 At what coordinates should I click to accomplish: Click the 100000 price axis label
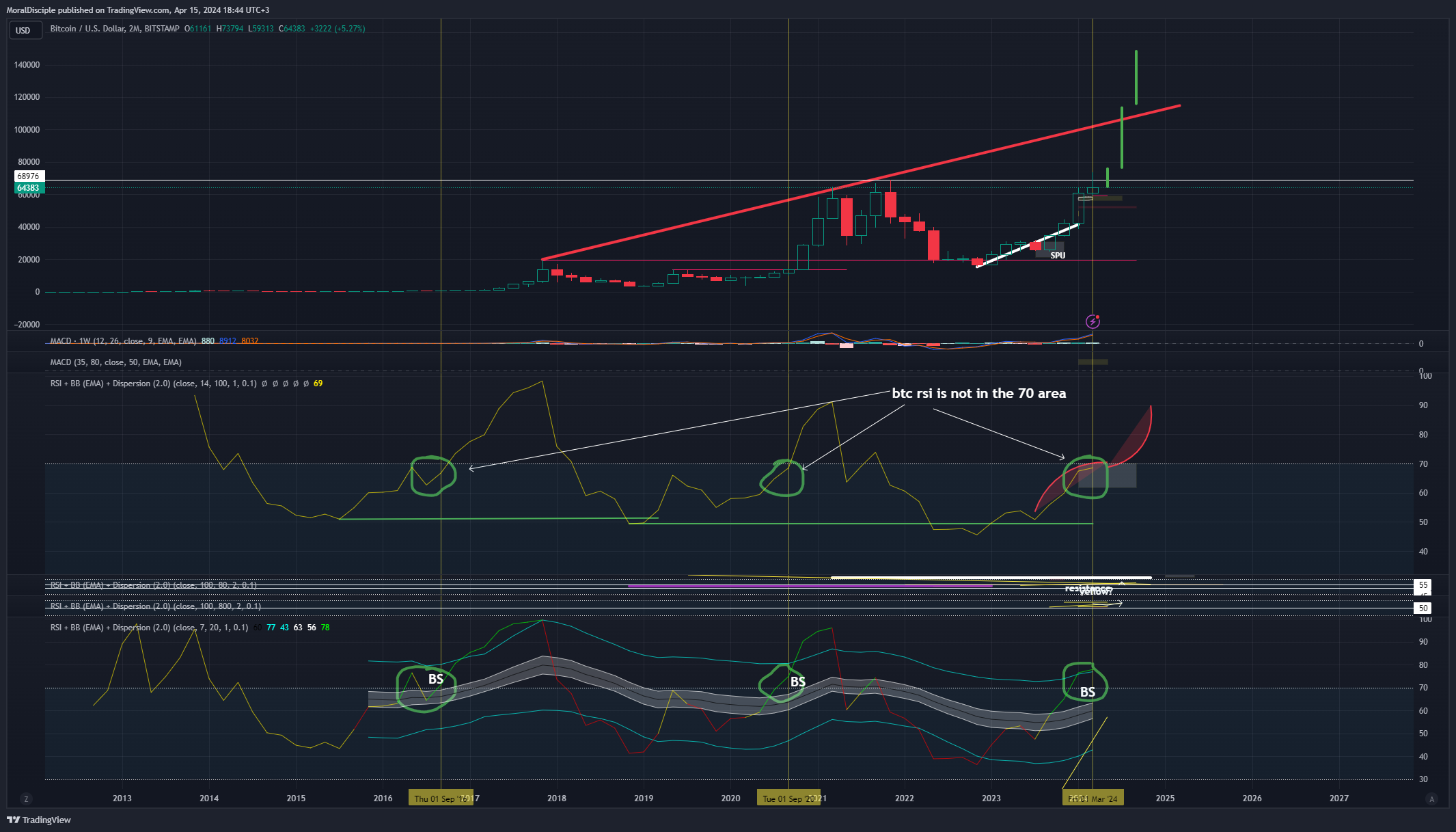[27, 130]
